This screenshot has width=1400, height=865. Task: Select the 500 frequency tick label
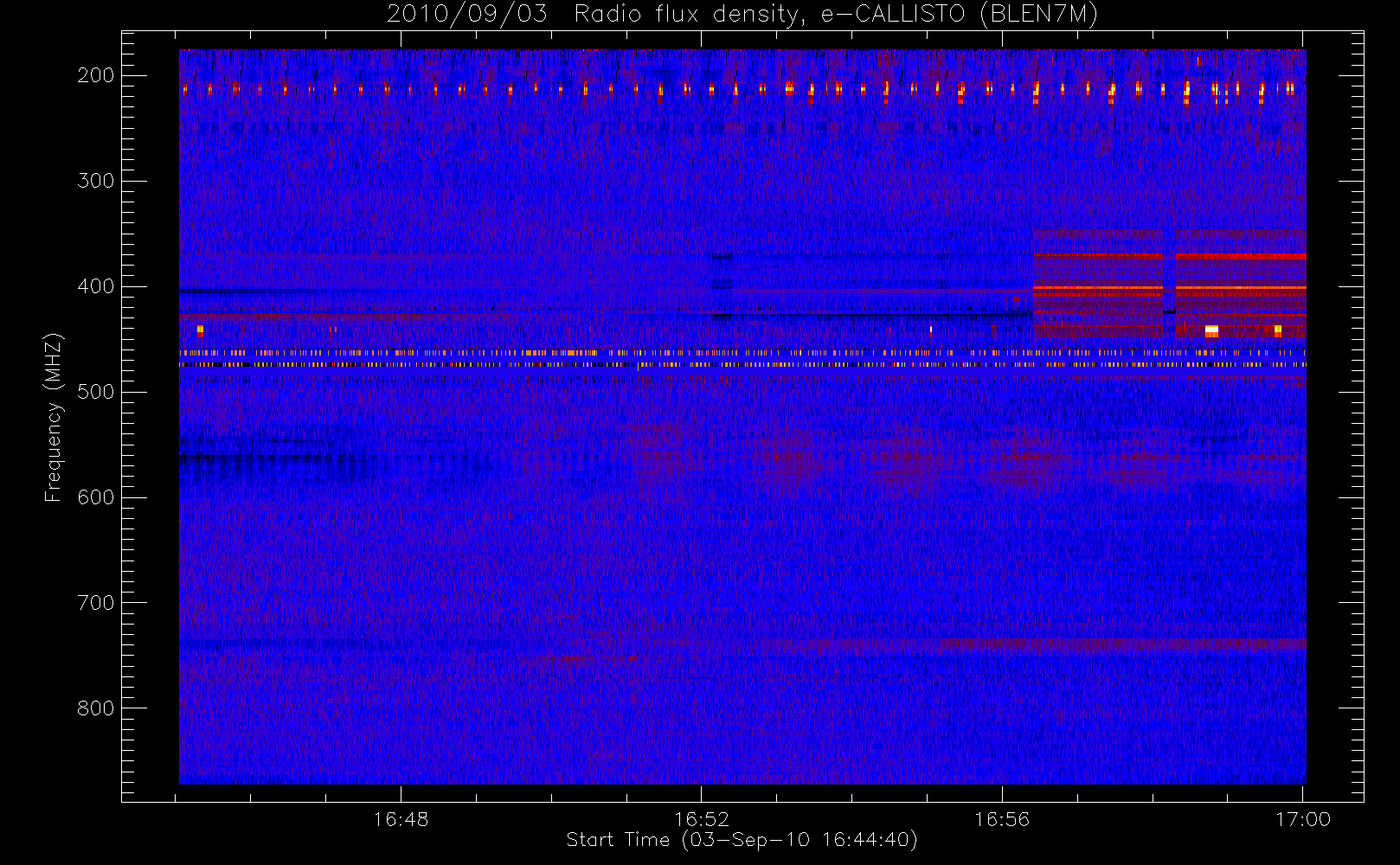coord(95,392)
